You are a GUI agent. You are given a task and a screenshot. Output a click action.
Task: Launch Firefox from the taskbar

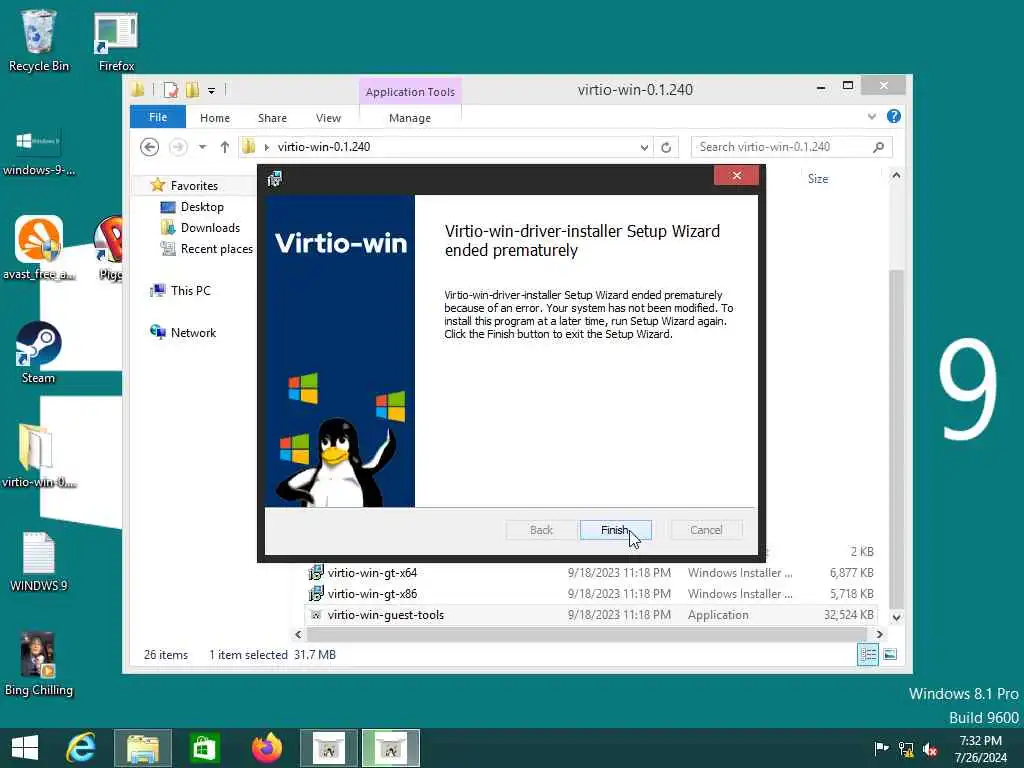point(266,748)
